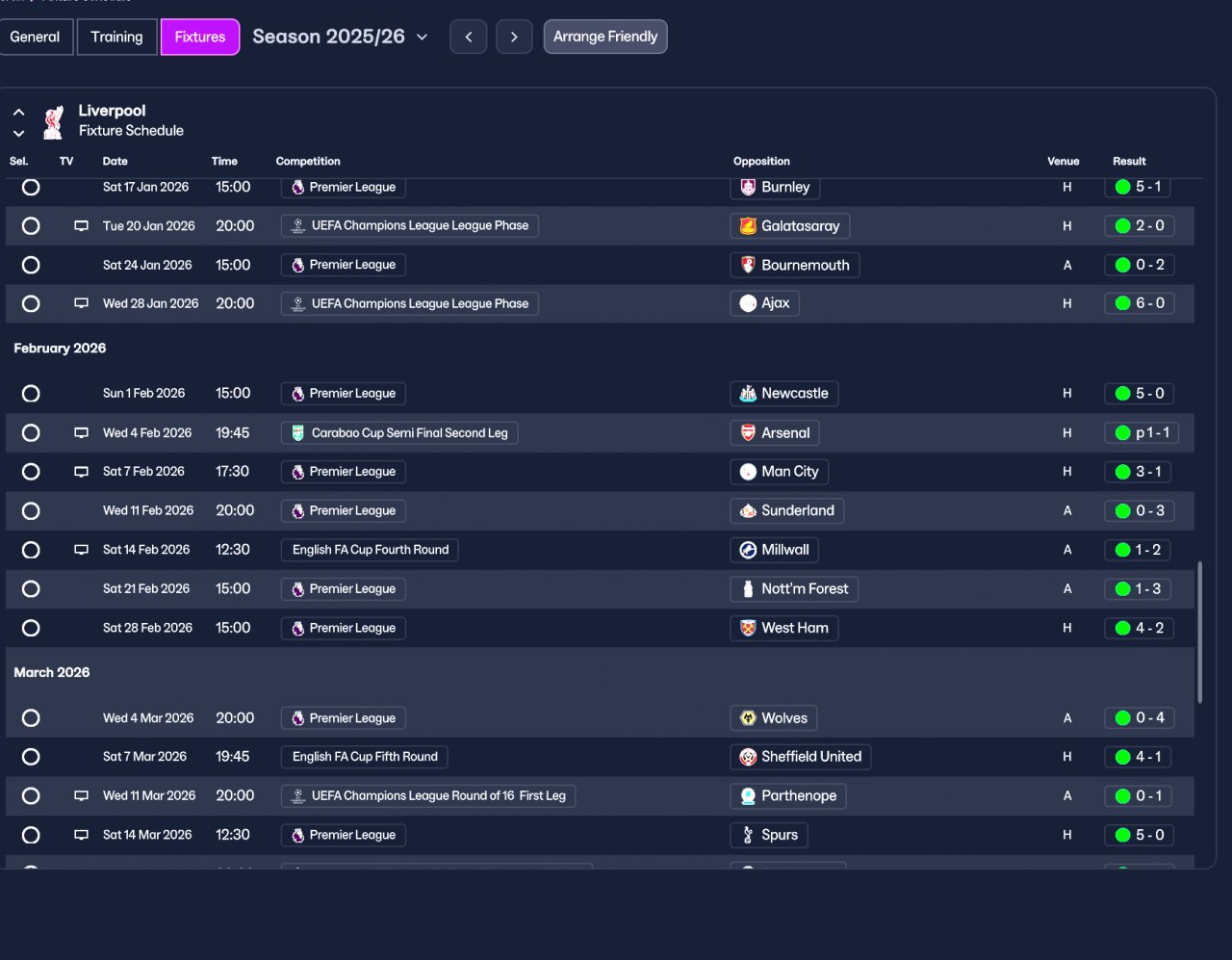1232x960 pixels.
Task: Click the fixture list vertical scrollbar
Action: [x=1199, y=633]
